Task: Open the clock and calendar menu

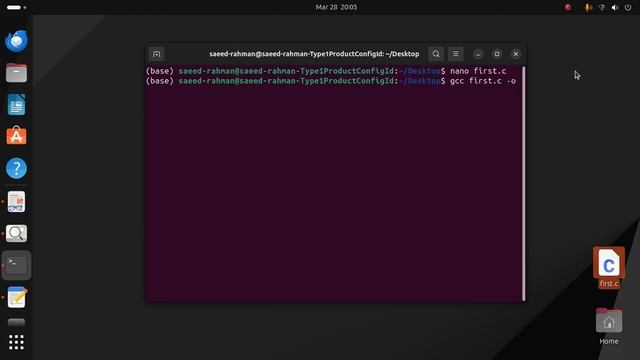Action: (336, 7)
